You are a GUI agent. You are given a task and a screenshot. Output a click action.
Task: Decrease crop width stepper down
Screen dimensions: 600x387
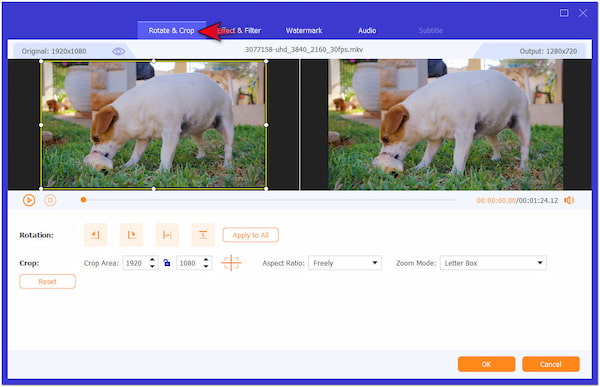pyautogui.click(x=152, y=266)
